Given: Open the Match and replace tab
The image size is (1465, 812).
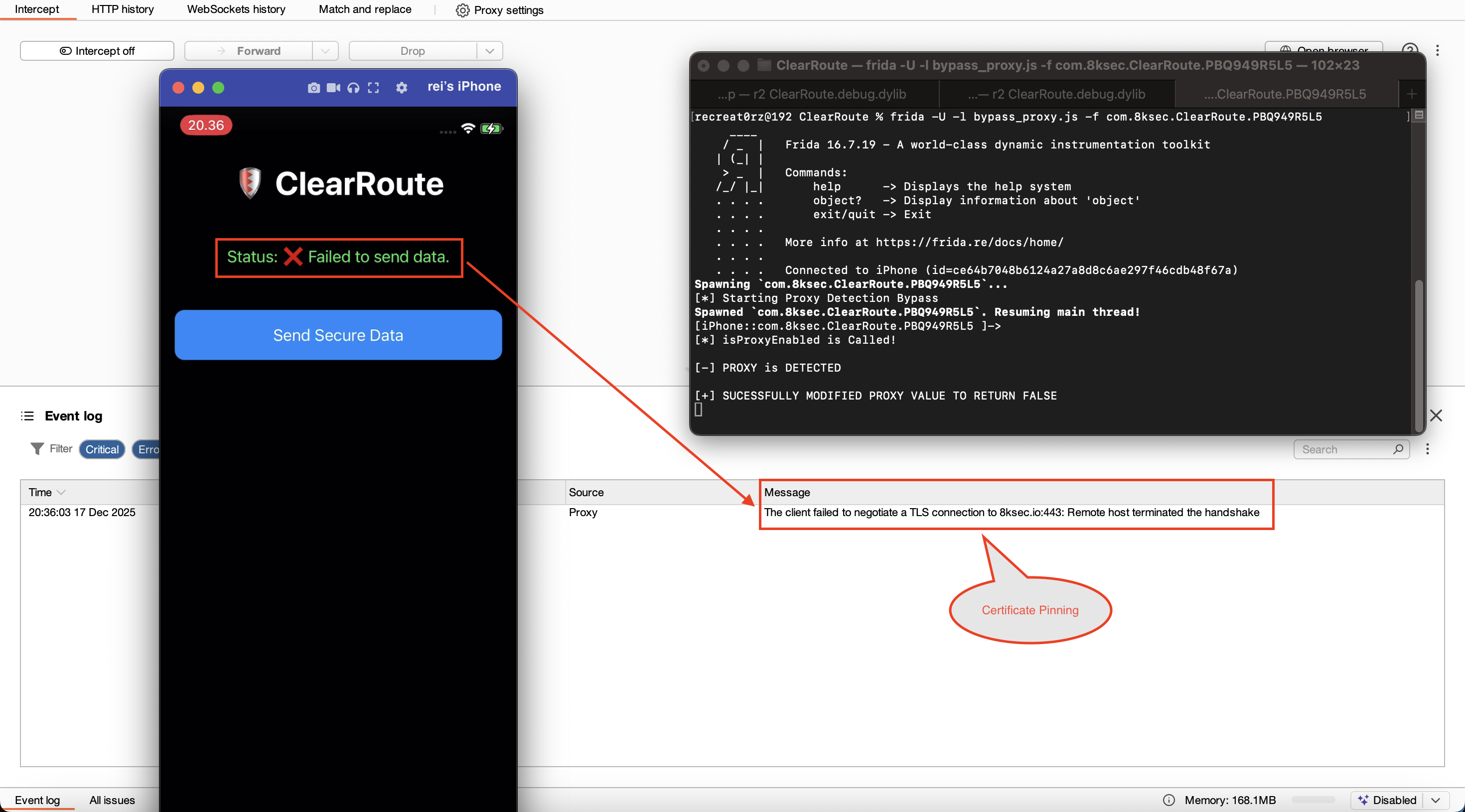Looking at the screenshot, I should 365,9.
